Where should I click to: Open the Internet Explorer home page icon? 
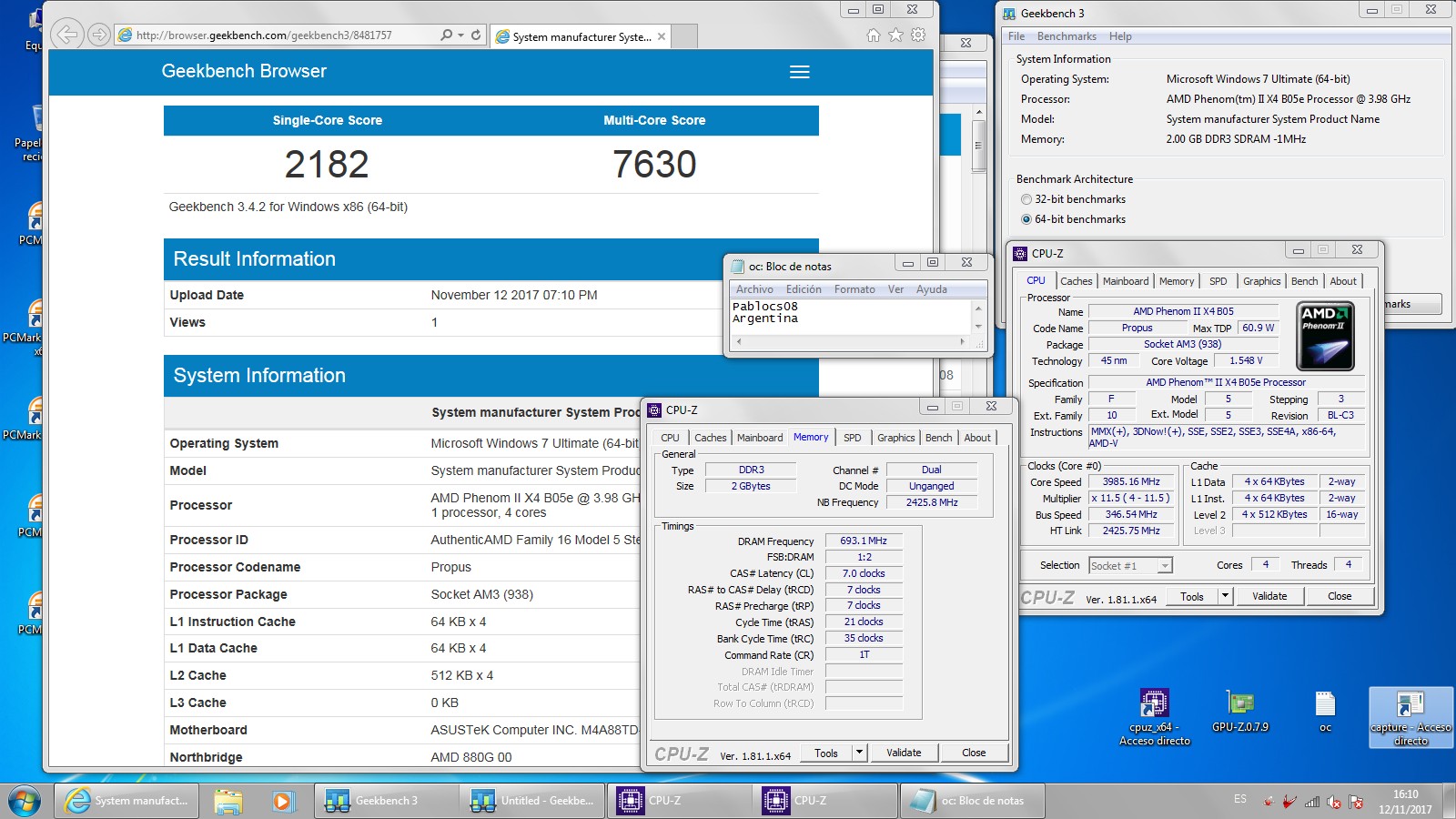tap(874, 35)
